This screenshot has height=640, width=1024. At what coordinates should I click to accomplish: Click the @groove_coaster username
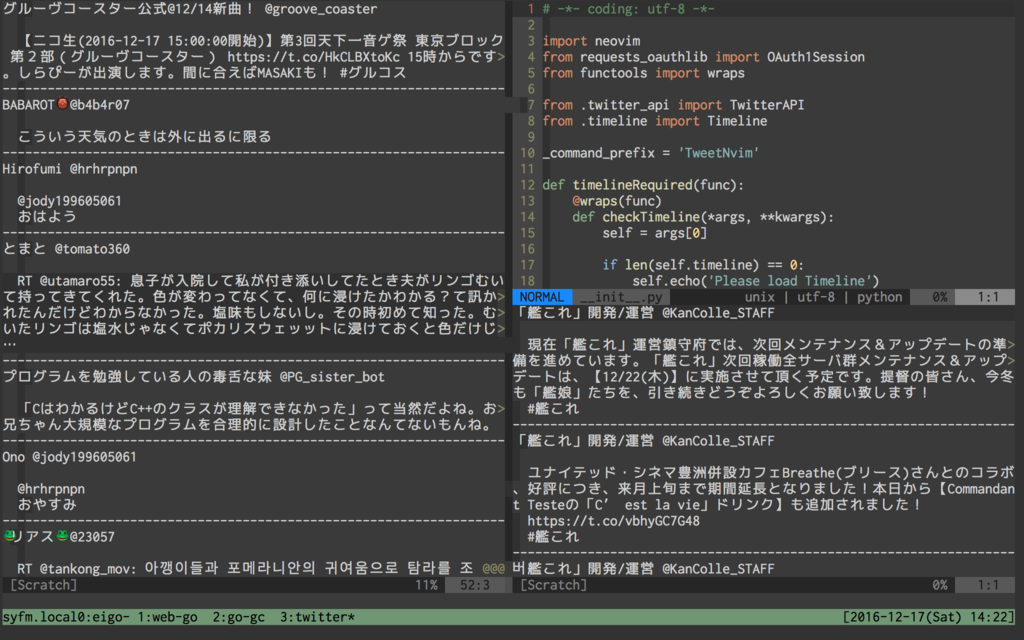point(321,9)
